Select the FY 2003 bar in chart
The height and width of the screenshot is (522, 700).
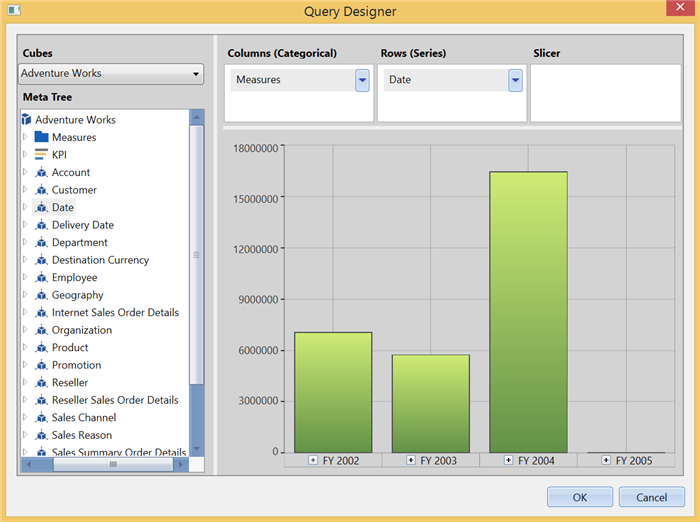click(x=431, y=404)
